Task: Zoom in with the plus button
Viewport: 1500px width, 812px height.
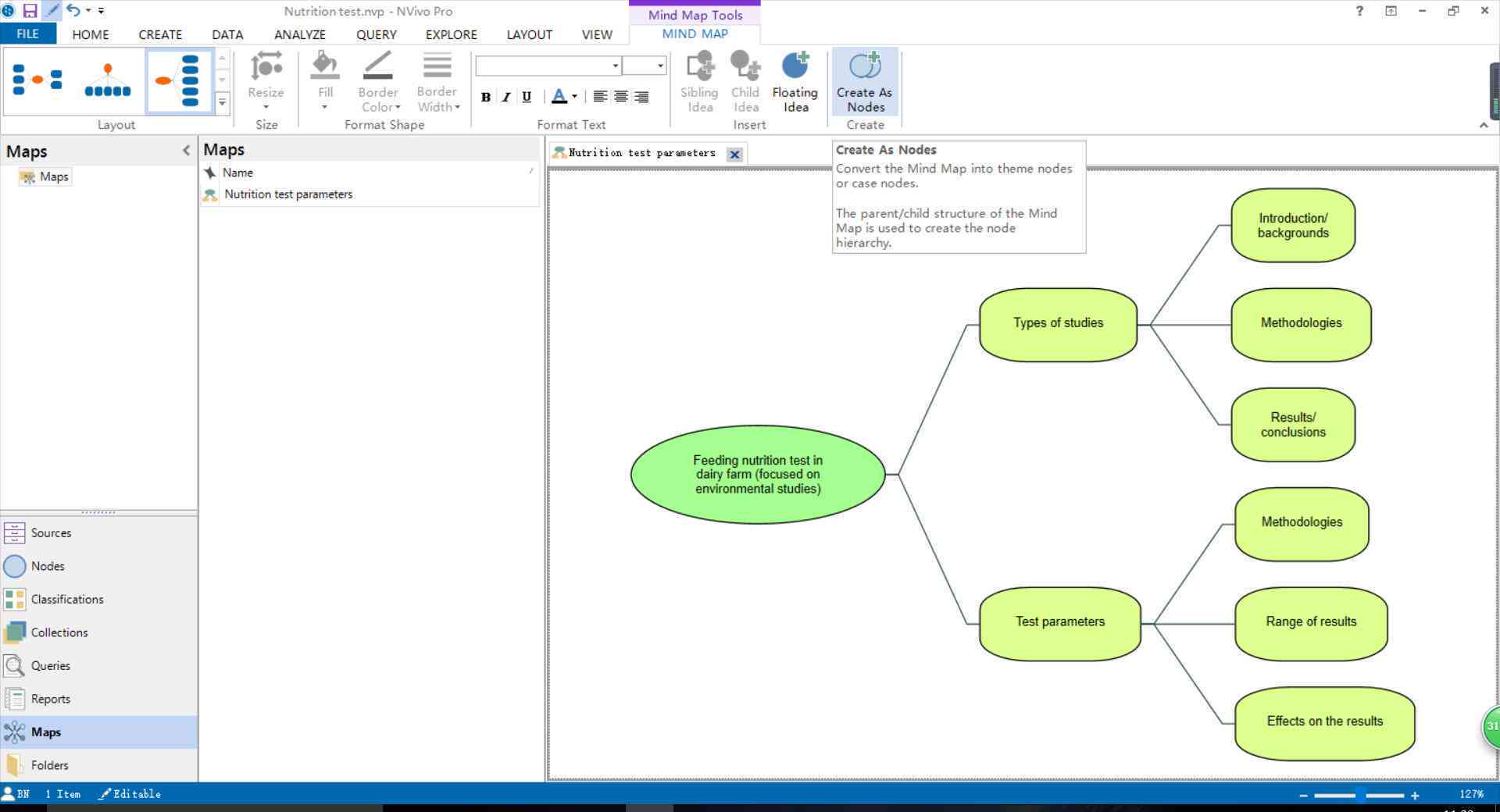Action: (1415, 796)
